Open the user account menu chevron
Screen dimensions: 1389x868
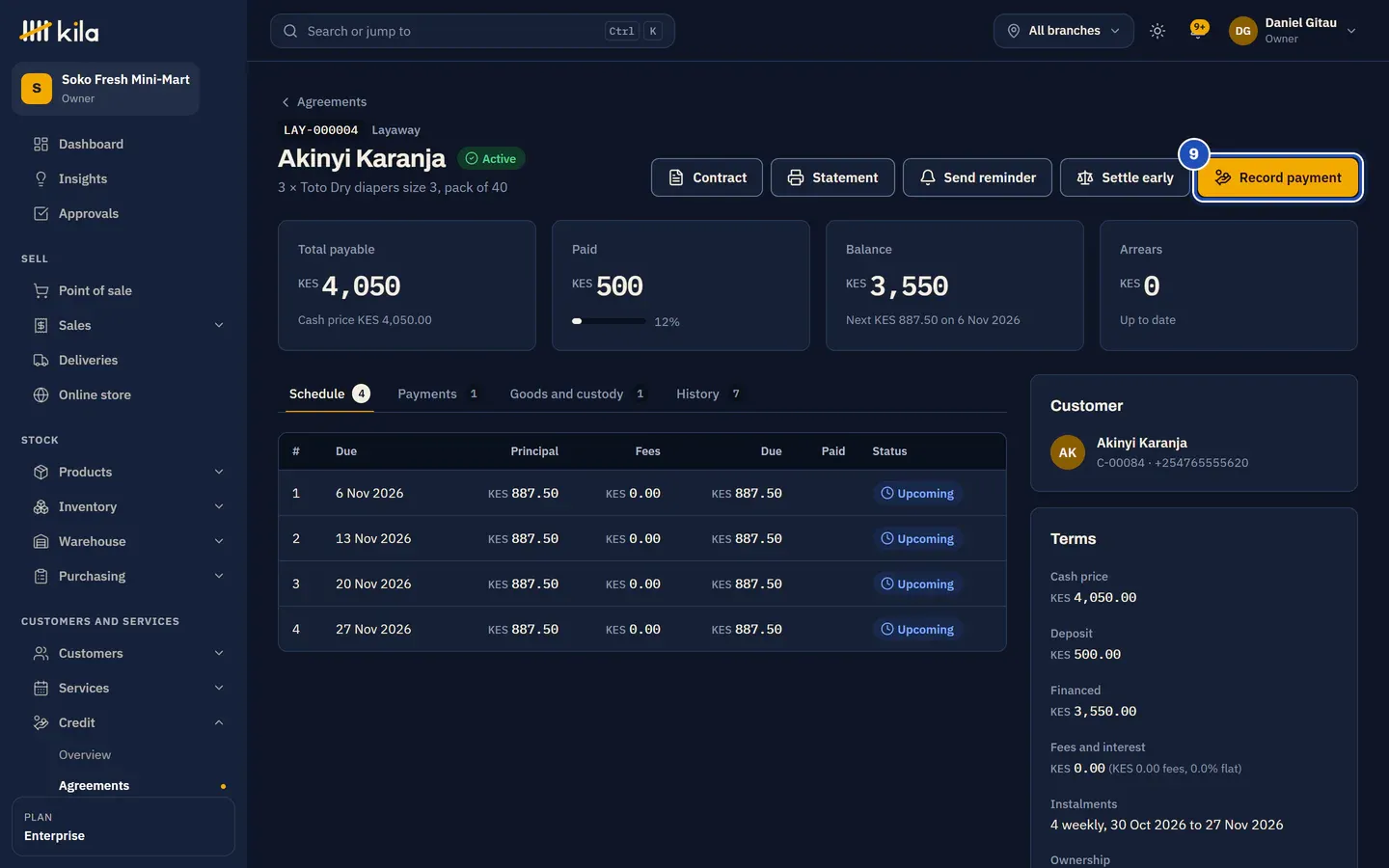coord(1351,31)
